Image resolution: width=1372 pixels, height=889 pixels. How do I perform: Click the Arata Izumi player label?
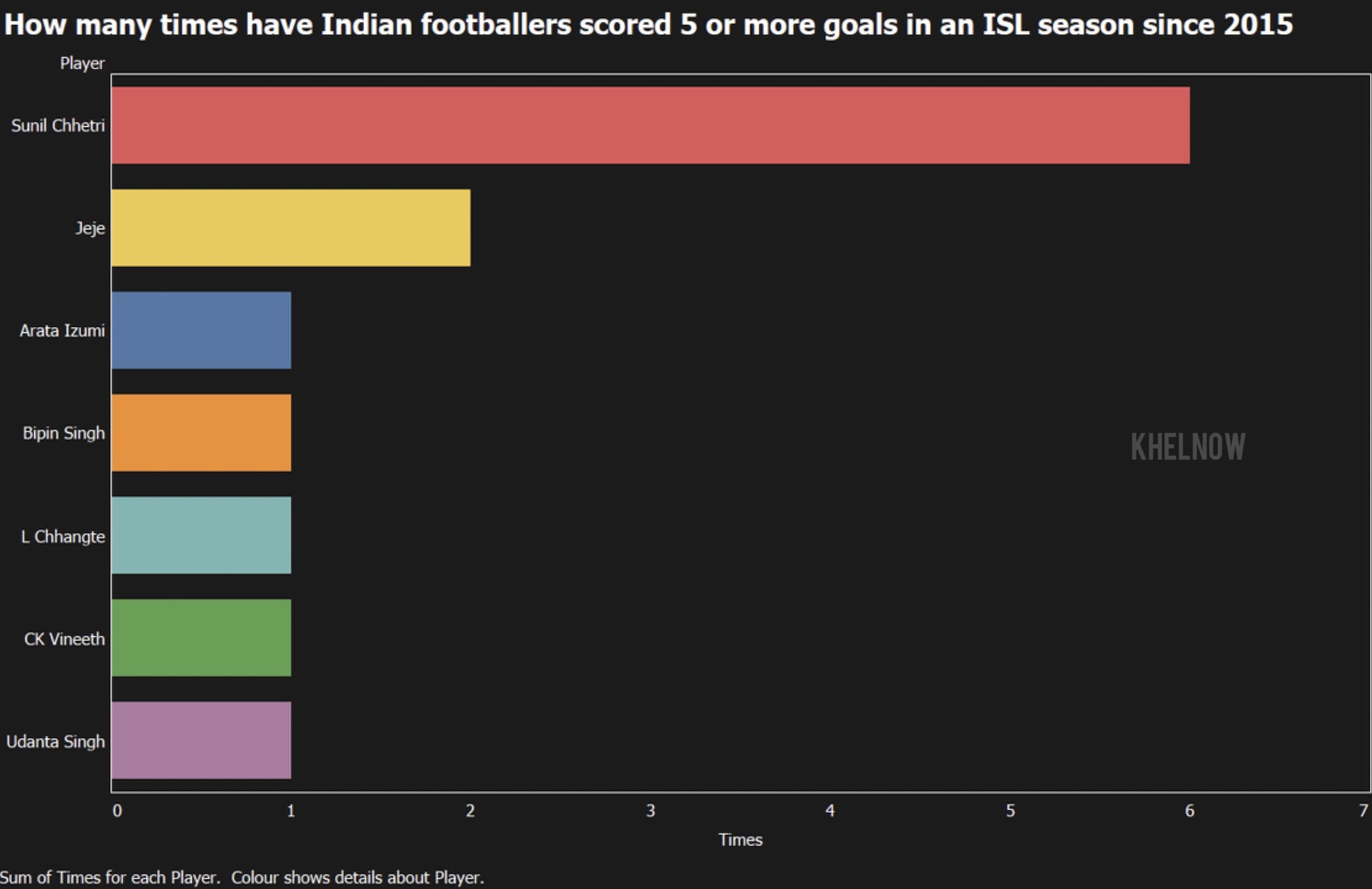[62, 330]
